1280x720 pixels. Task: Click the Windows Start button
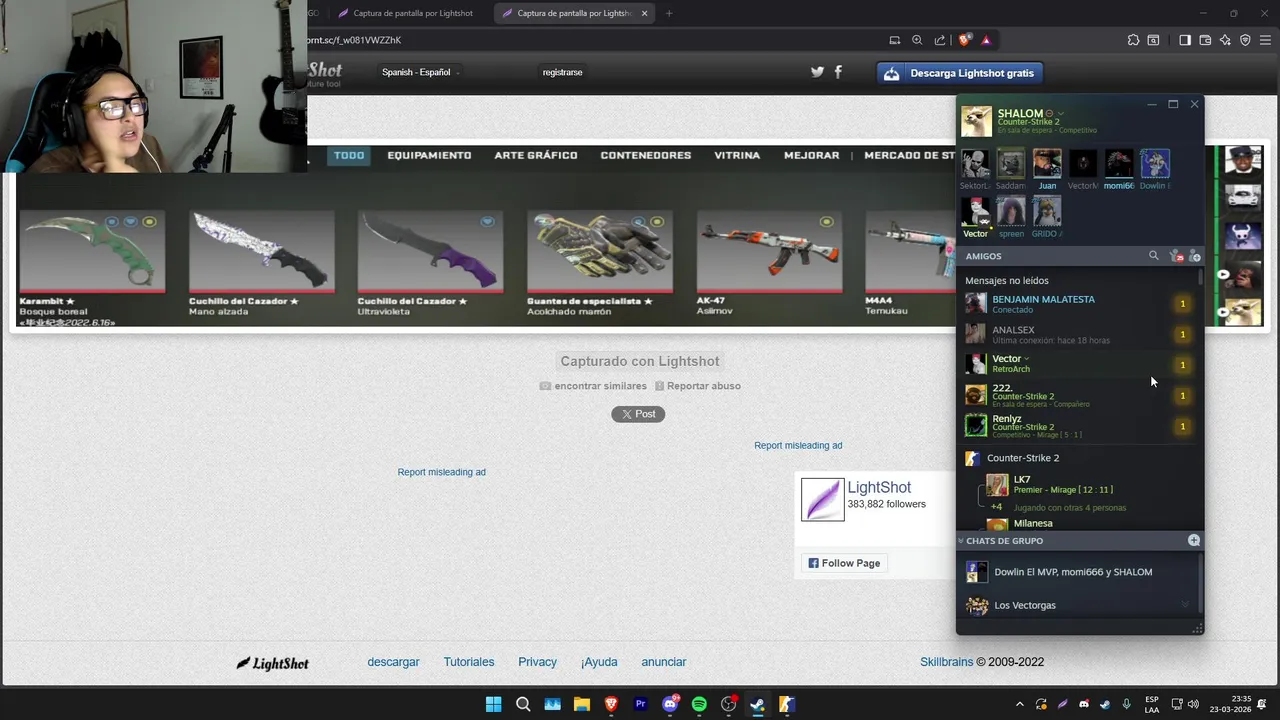(494, 704)
